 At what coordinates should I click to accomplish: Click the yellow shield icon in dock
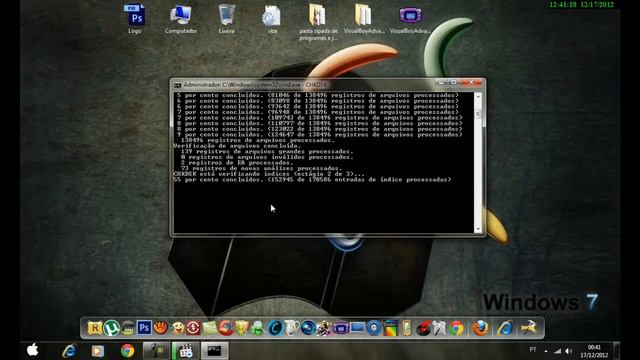(242, 328)
